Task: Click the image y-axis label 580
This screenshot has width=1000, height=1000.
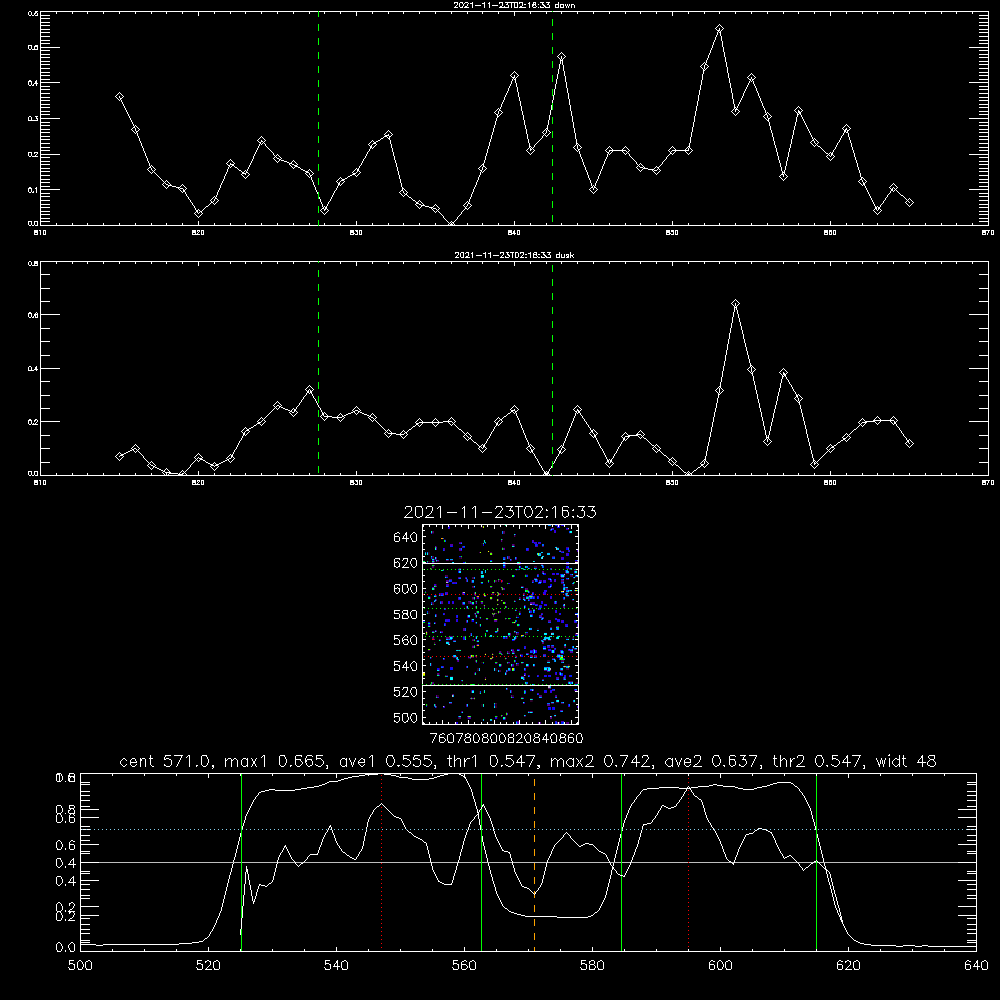Action: tap(406, 615)
